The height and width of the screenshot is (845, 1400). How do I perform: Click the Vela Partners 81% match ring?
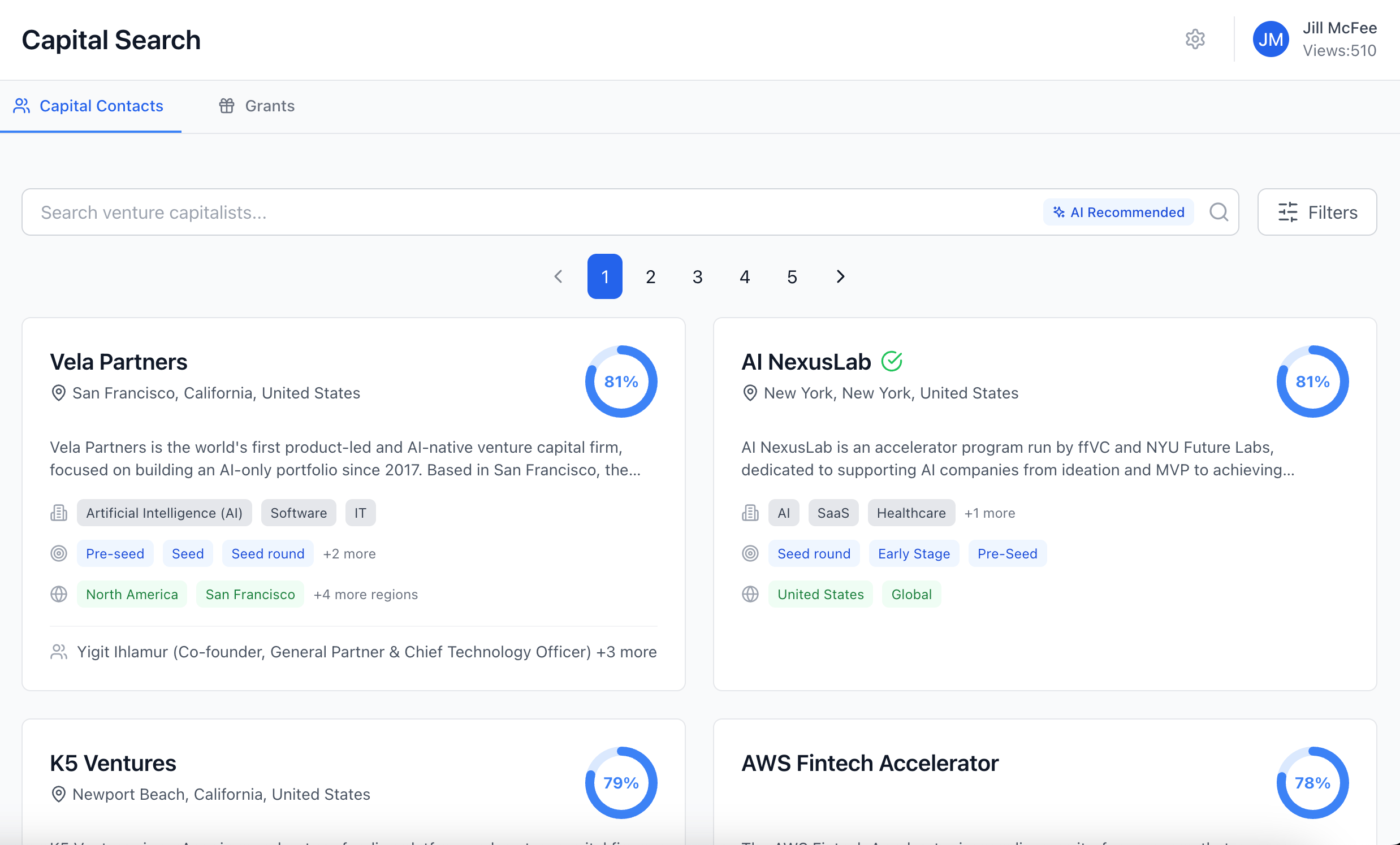point(621,382)
